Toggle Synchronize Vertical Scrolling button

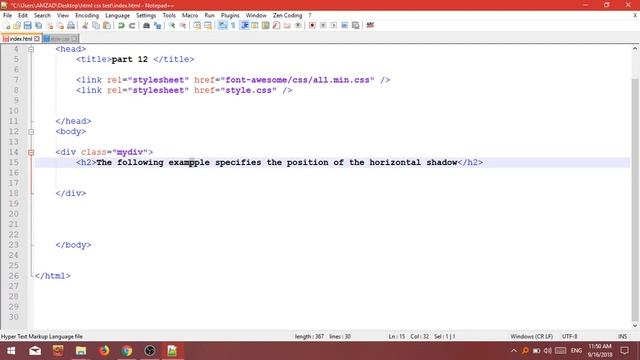coord(197,25)
